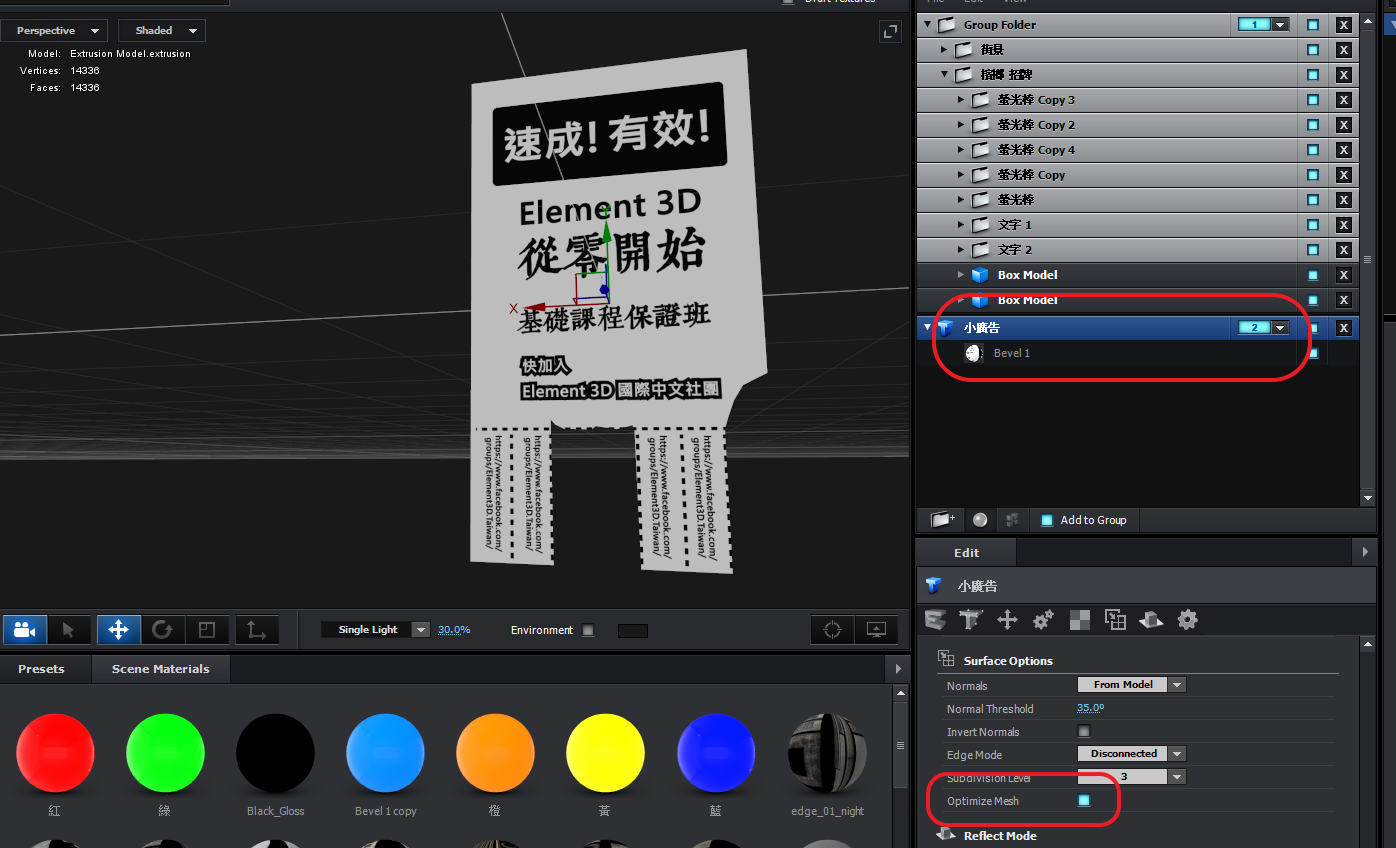Image resolution: width=1396 pixels, height=848 pixels.
Task: Switch to the rotate tool
Action: 163,630
